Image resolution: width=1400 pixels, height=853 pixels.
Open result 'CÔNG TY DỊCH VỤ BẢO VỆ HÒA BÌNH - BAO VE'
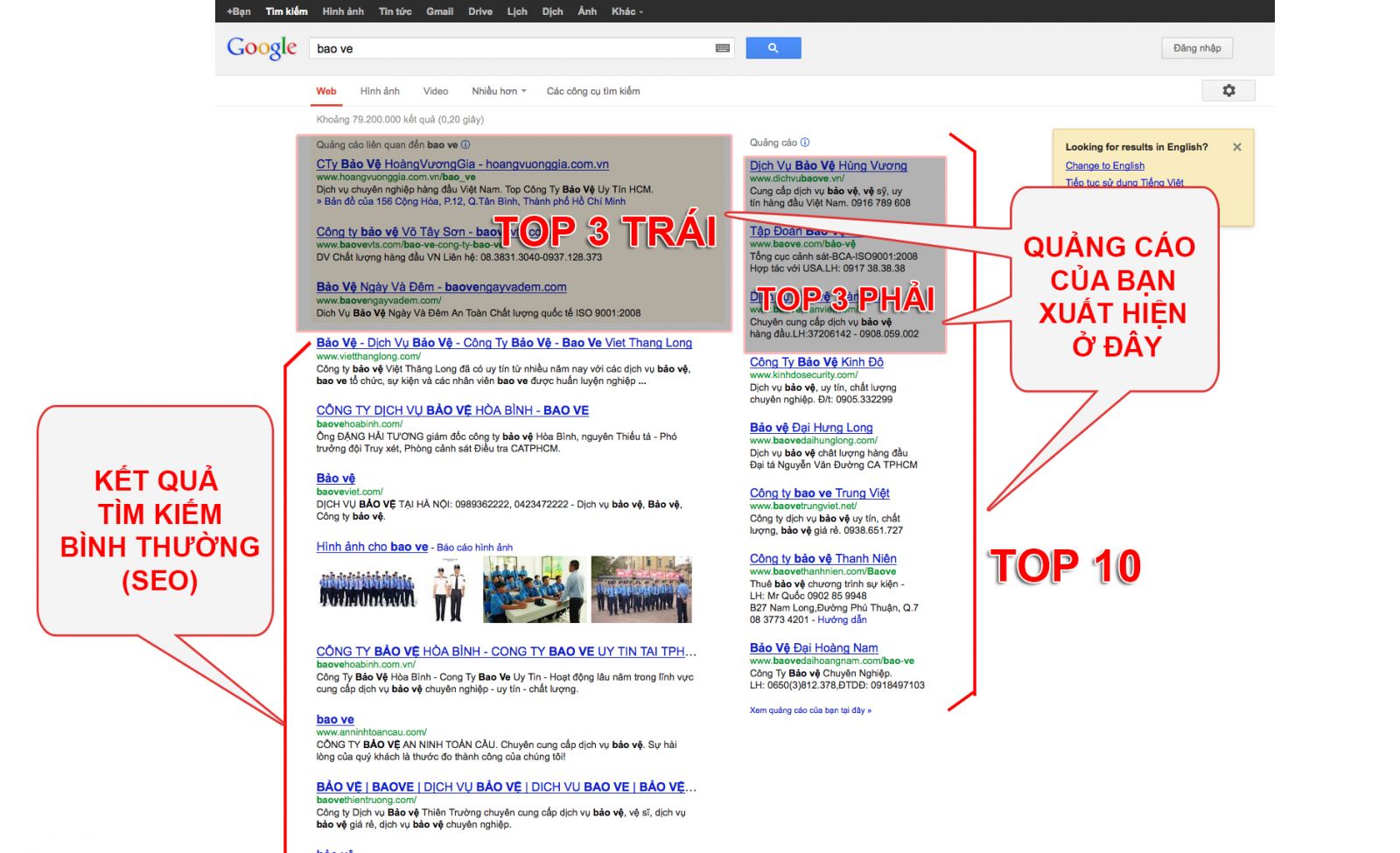pyautogui.click(x=452, y=410)
